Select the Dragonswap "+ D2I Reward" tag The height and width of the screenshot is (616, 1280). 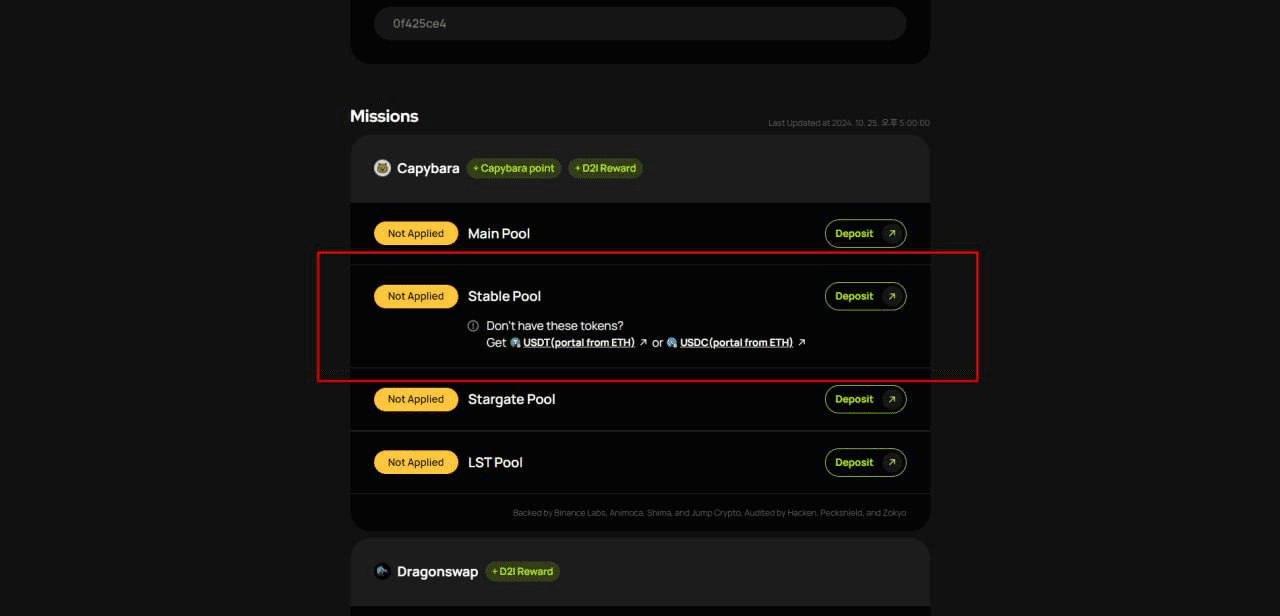522,571
